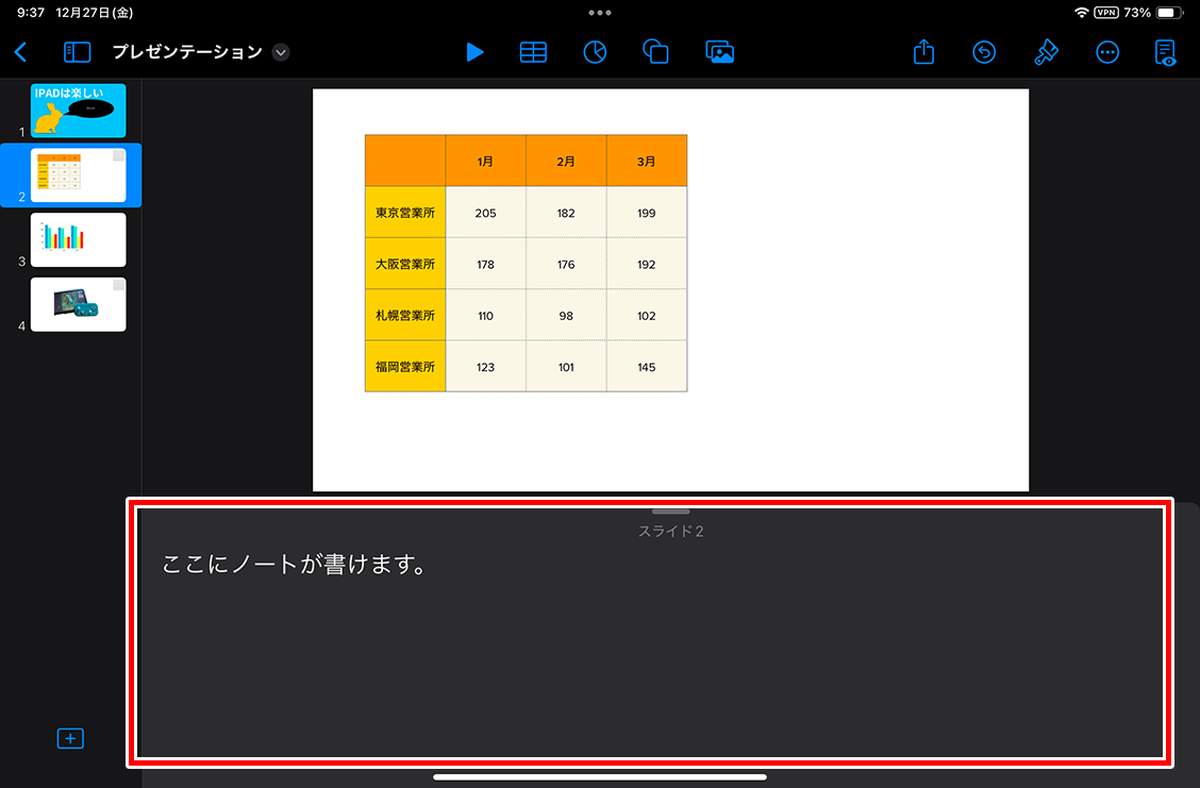
Task: Tap the スライド2 notes label
Action: tap(671, 531)
